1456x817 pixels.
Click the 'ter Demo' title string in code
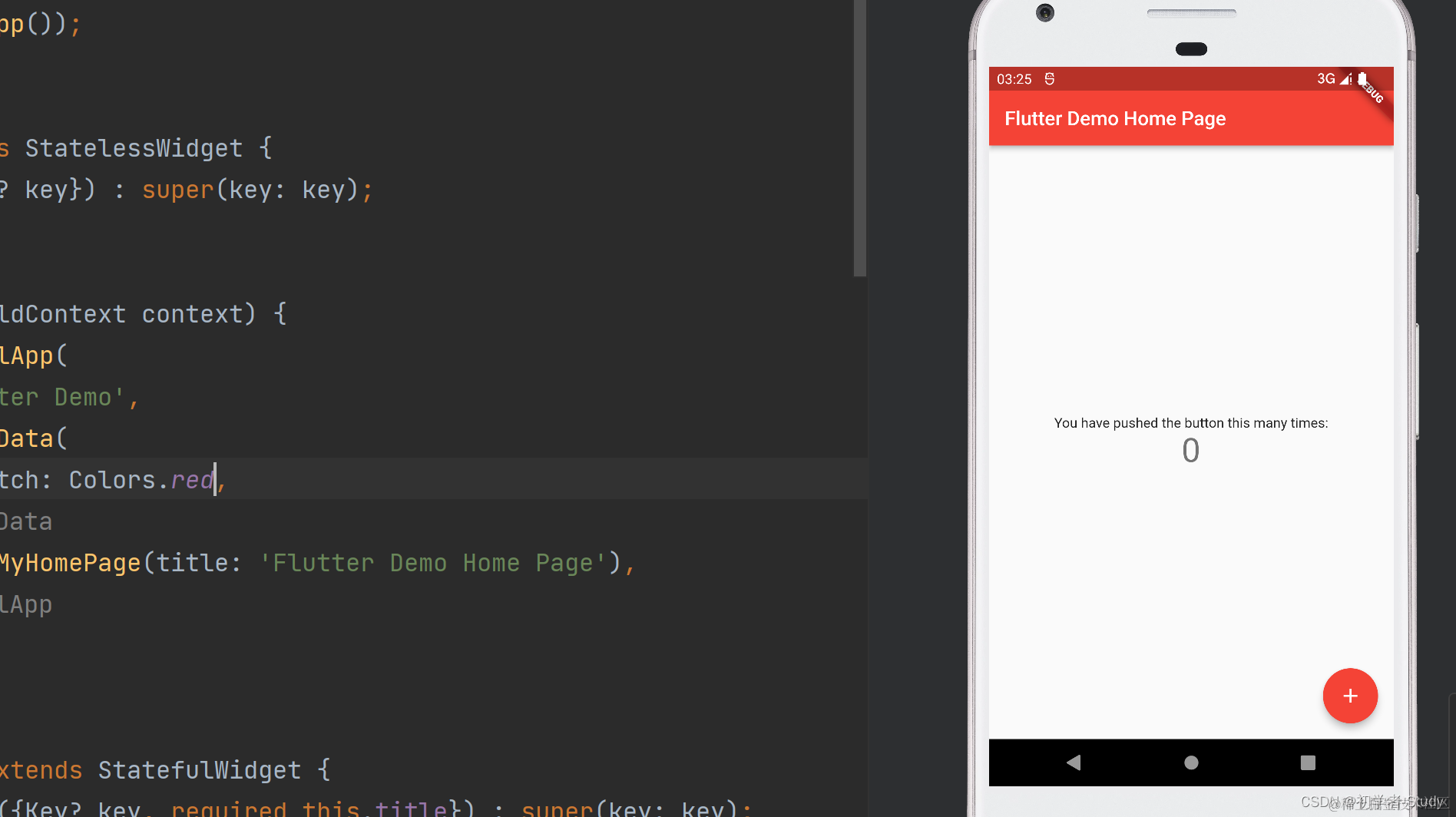(62, 397)
